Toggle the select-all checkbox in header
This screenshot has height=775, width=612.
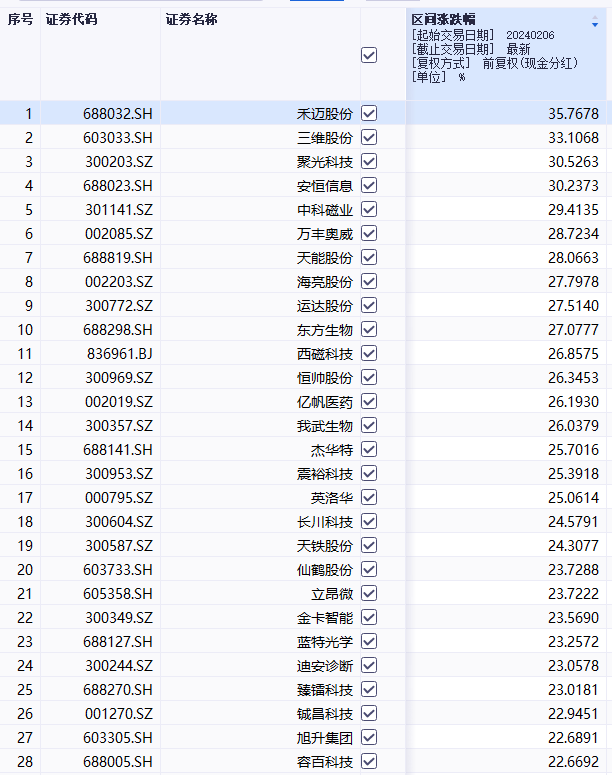369,55
